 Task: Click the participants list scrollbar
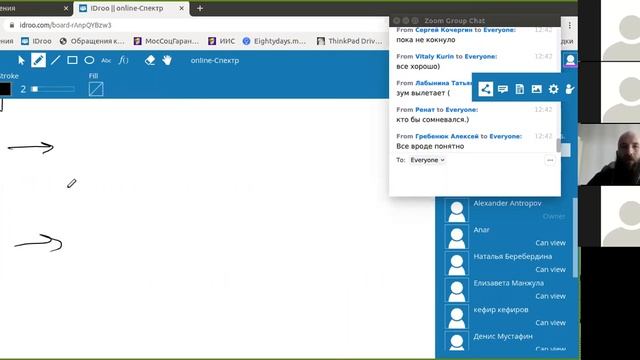click(x=575, y=237)
